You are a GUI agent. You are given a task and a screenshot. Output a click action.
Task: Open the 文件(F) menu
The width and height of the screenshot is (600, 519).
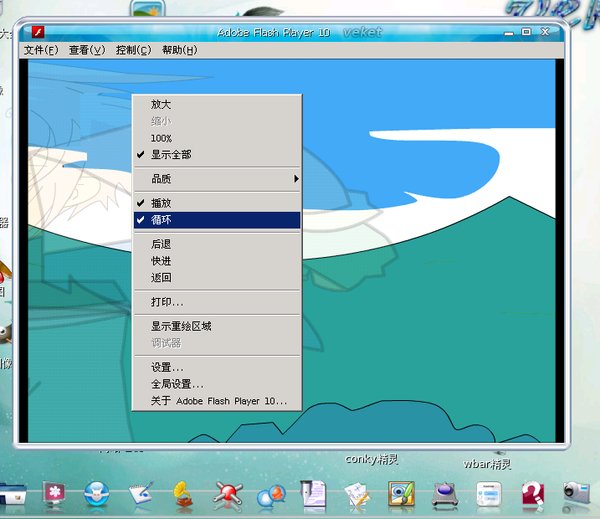[41, 50]
